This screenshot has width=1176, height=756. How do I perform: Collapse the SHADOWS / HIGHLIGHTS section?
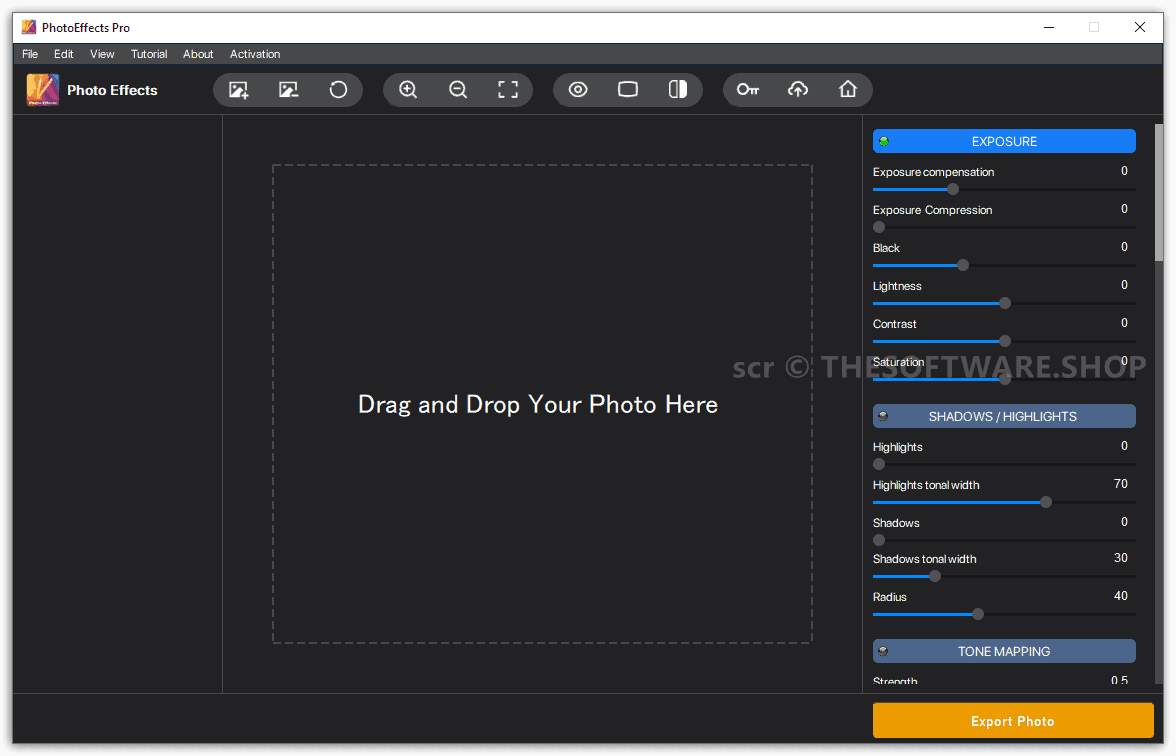(x=1004, y=416)
